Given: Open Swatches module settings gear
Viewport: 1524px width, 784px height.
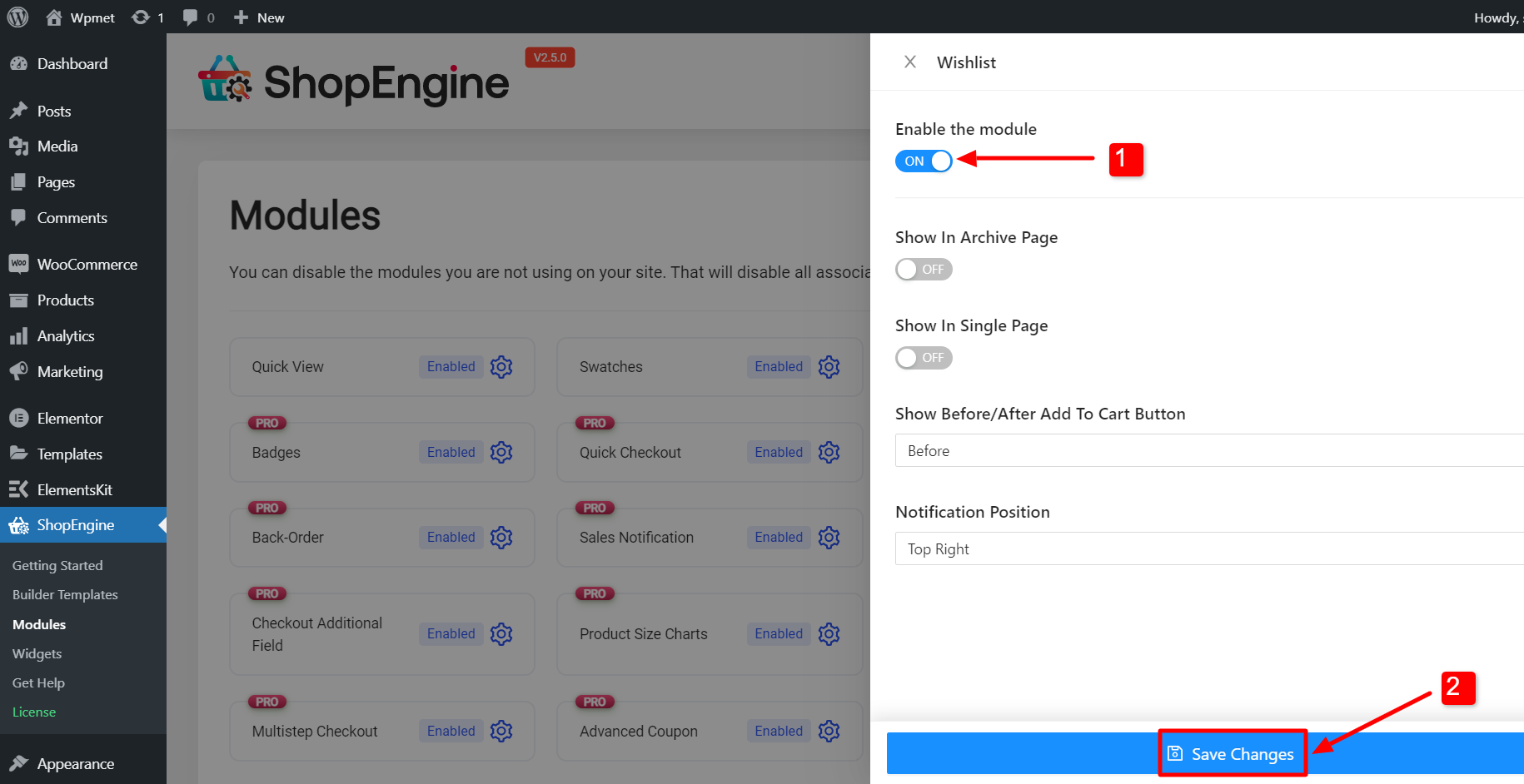Looking at the screenshot, I should (829, 366).
